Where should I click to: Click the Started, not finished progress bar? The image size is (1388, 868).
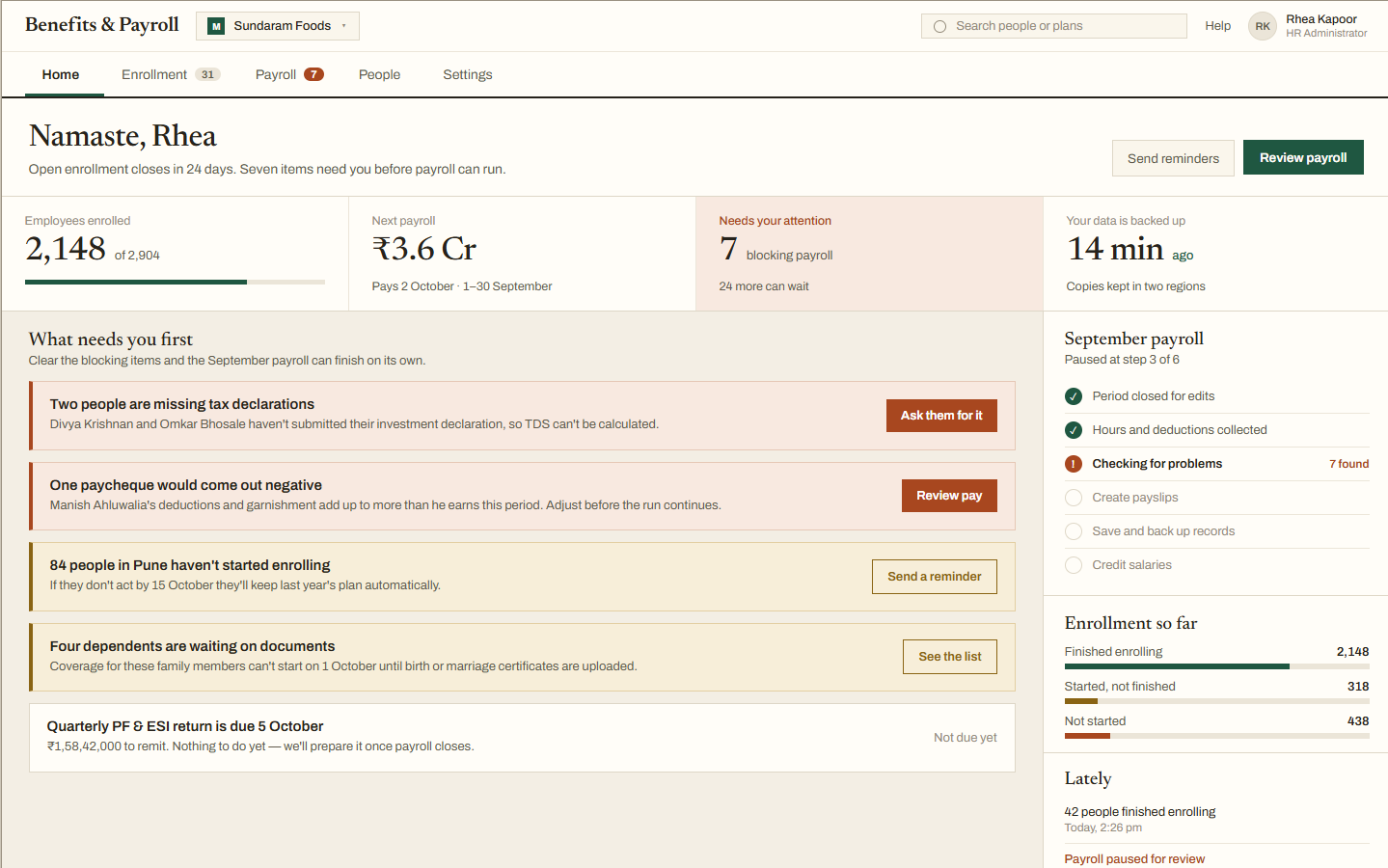[1216, 701]
